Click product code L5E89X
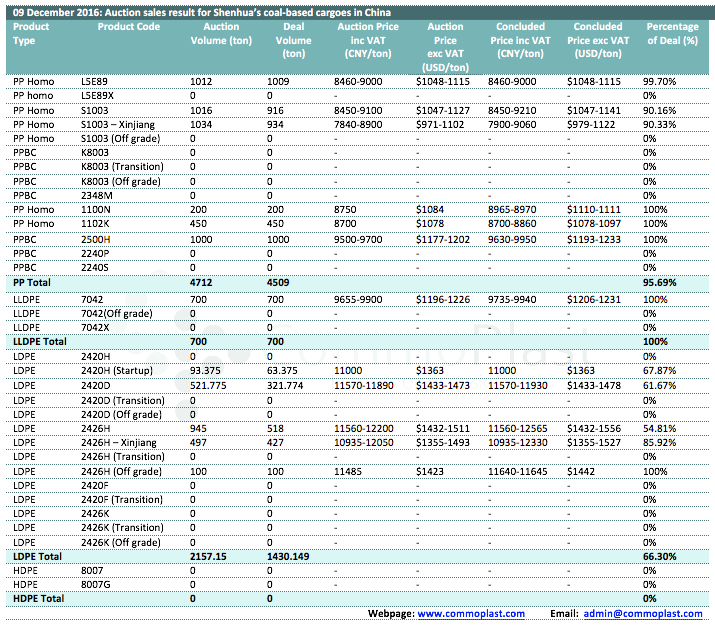 [x=98, y=94]
